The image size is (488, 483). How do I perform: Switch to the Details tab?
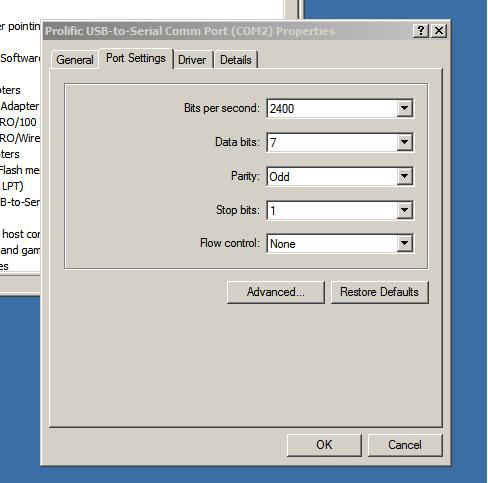point(236,60)
